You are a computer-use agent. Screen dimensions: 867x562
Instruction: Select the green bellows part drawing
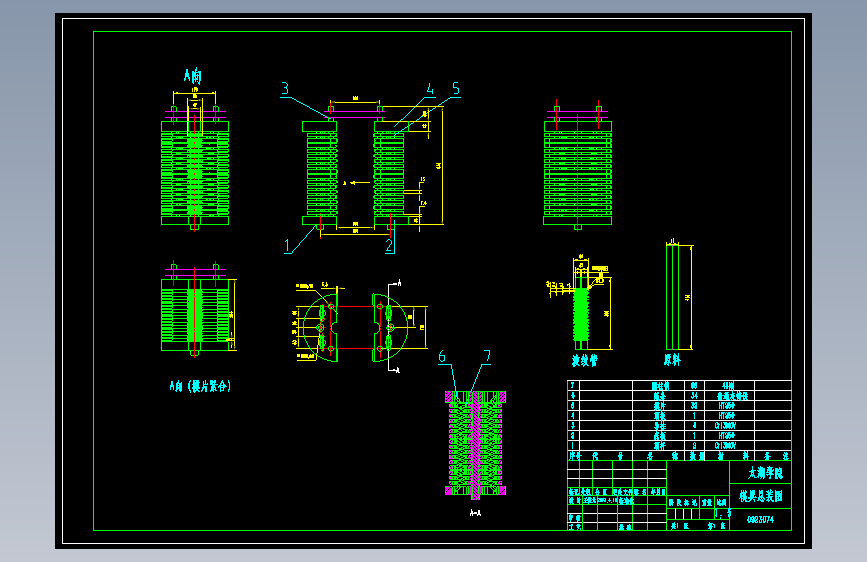pyautogui.click(x=581, y=313)
